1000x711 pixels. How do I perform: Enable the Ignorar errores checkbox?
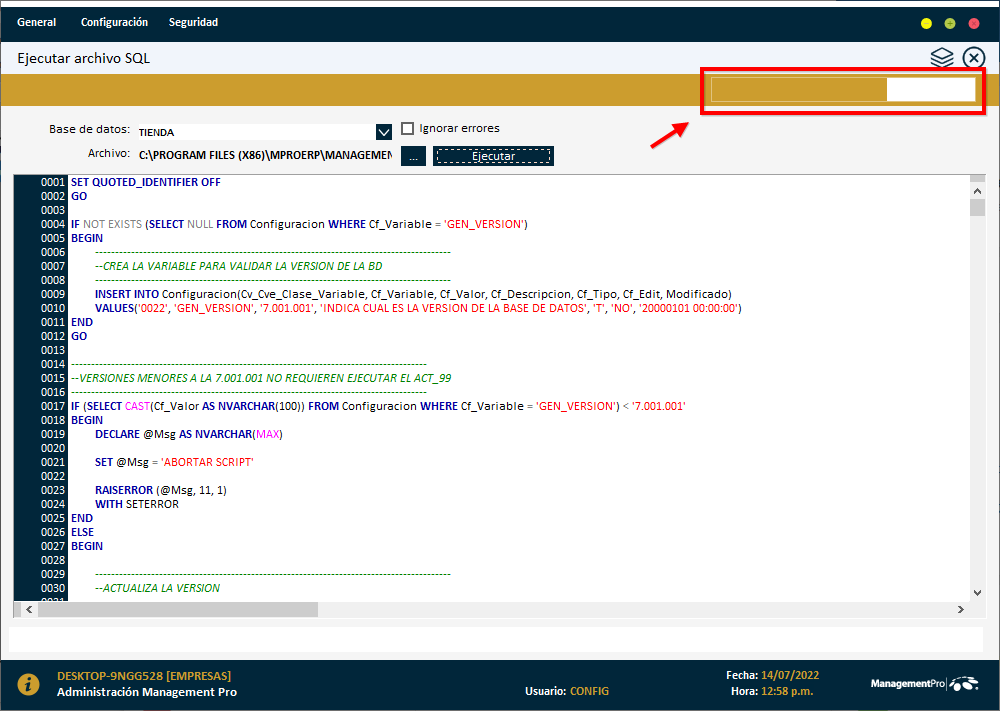[407, 128]
